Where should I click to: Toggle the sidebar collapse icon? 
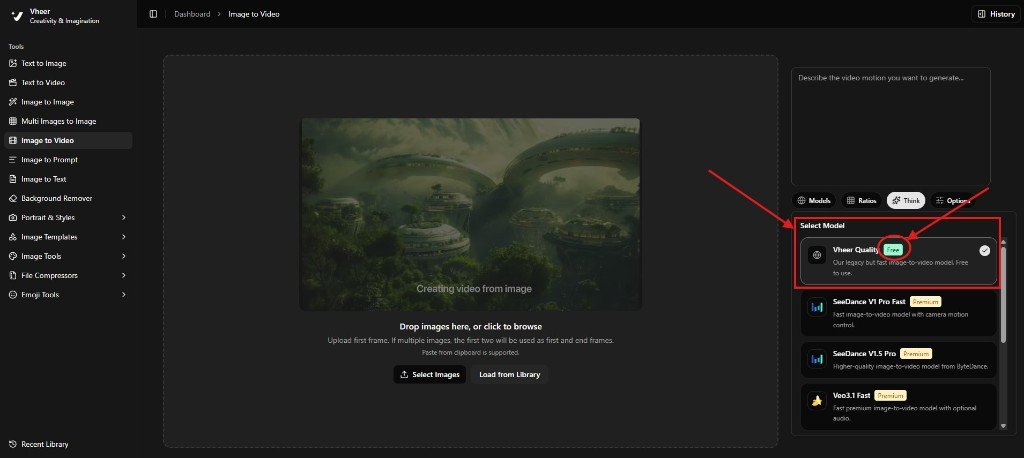pos(153,14)
